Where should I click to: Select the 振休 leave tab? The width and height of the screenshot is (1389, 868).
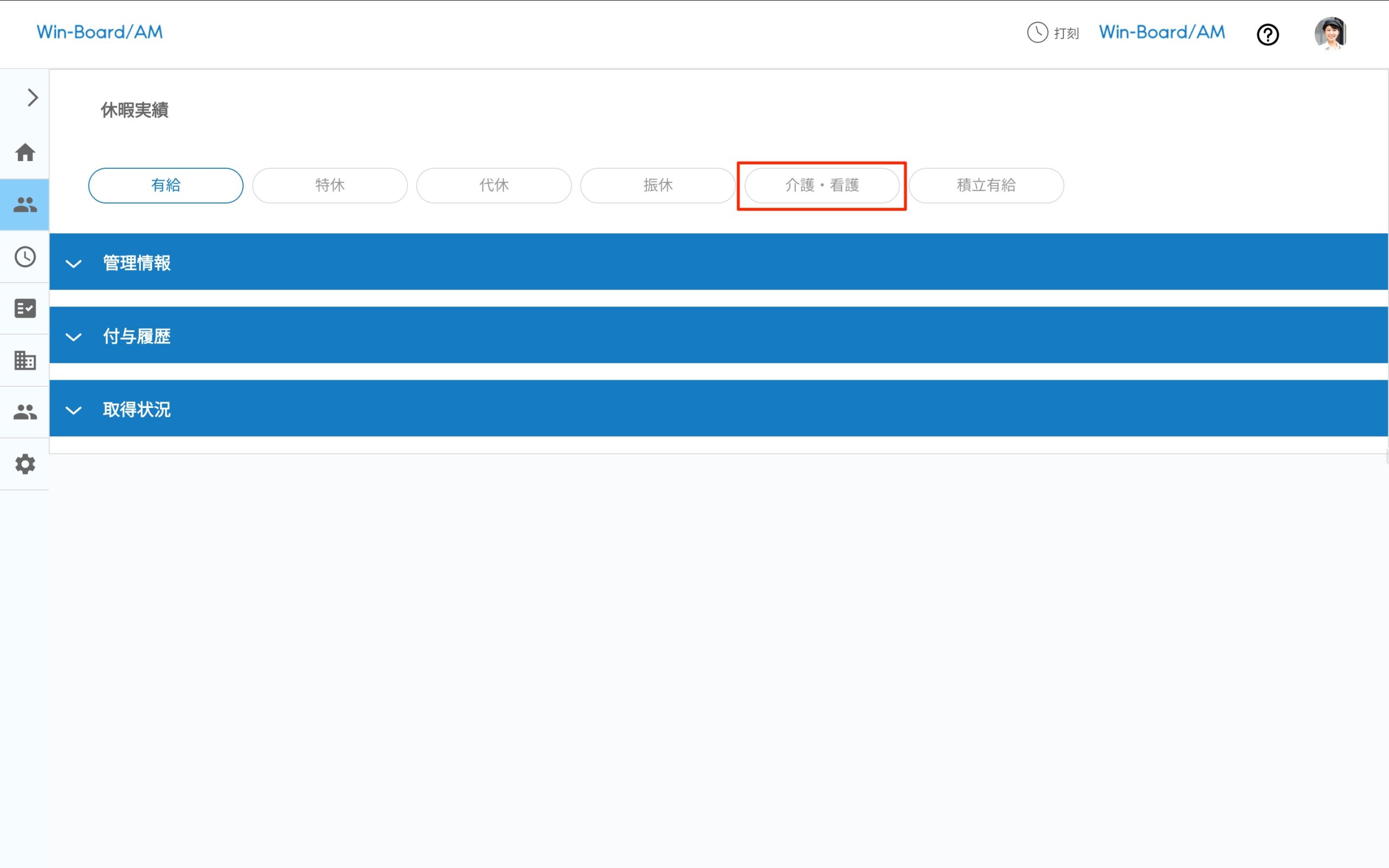[x=658, y=186]
